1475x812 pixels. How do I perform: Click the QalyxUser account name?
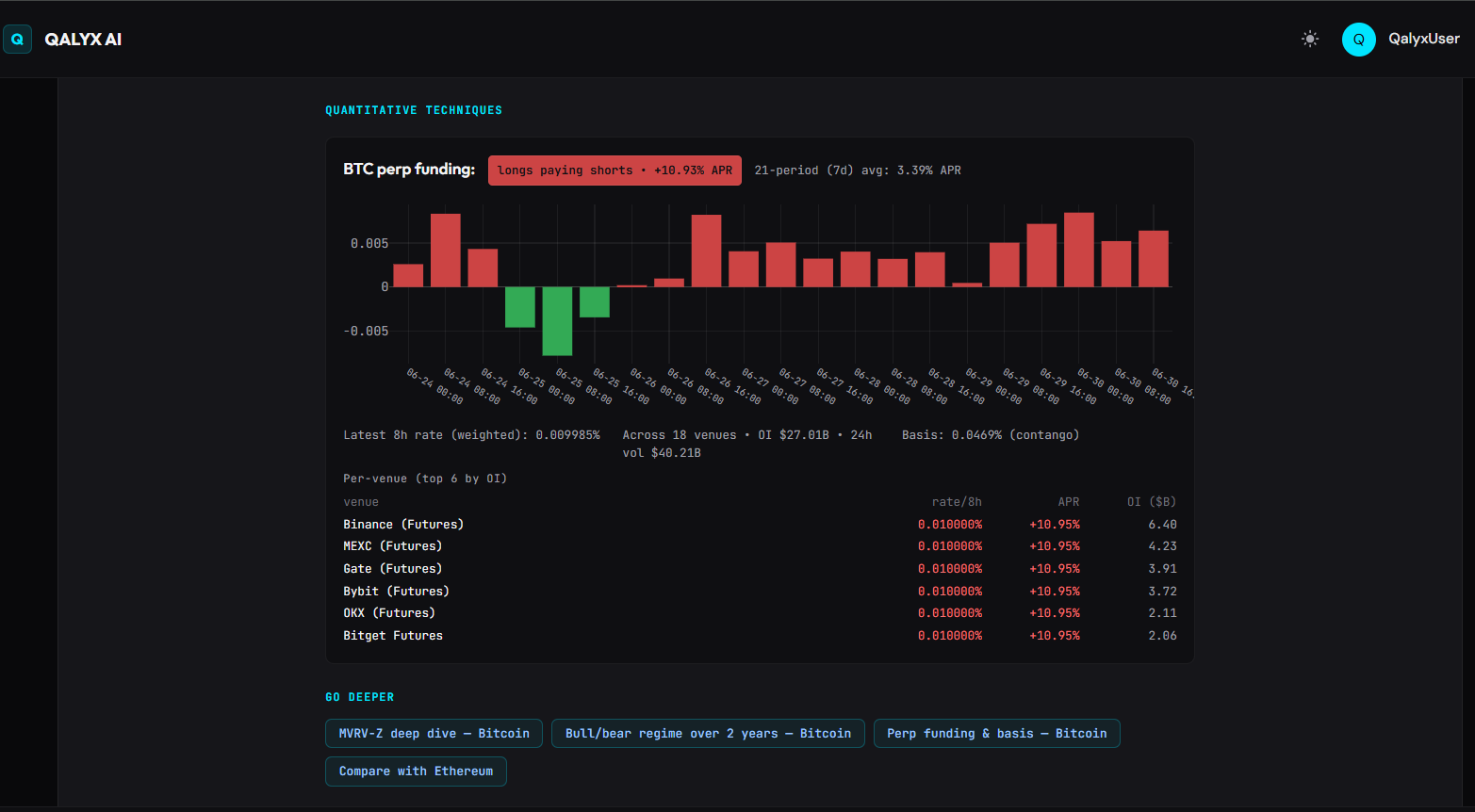click(1423, 39)
